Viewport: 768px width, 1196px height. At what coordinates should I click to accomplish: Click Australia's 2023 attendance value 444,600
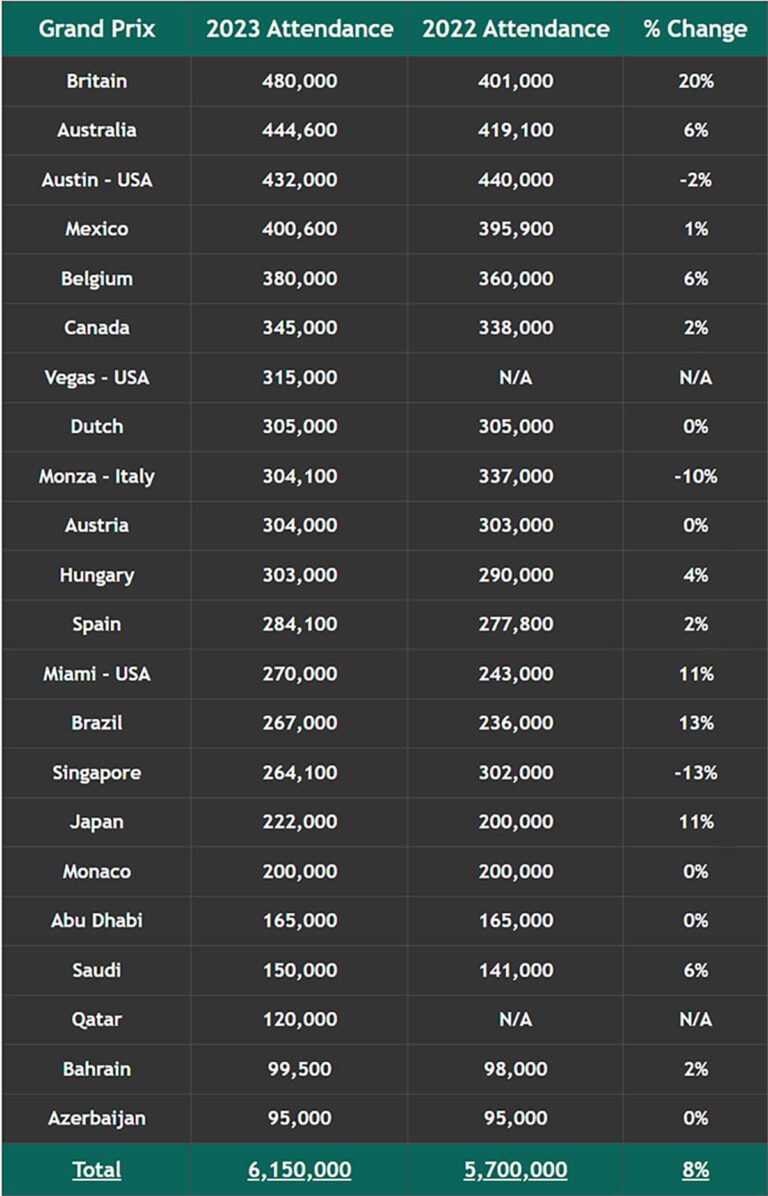pyautogui.click(x=300, y=130)
